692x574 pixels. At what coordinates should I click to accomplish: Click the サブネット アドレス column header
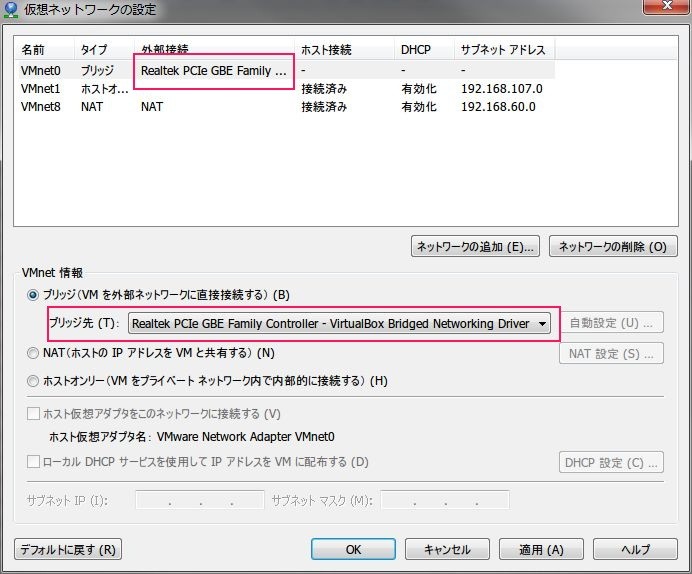[x=504, y=50]
